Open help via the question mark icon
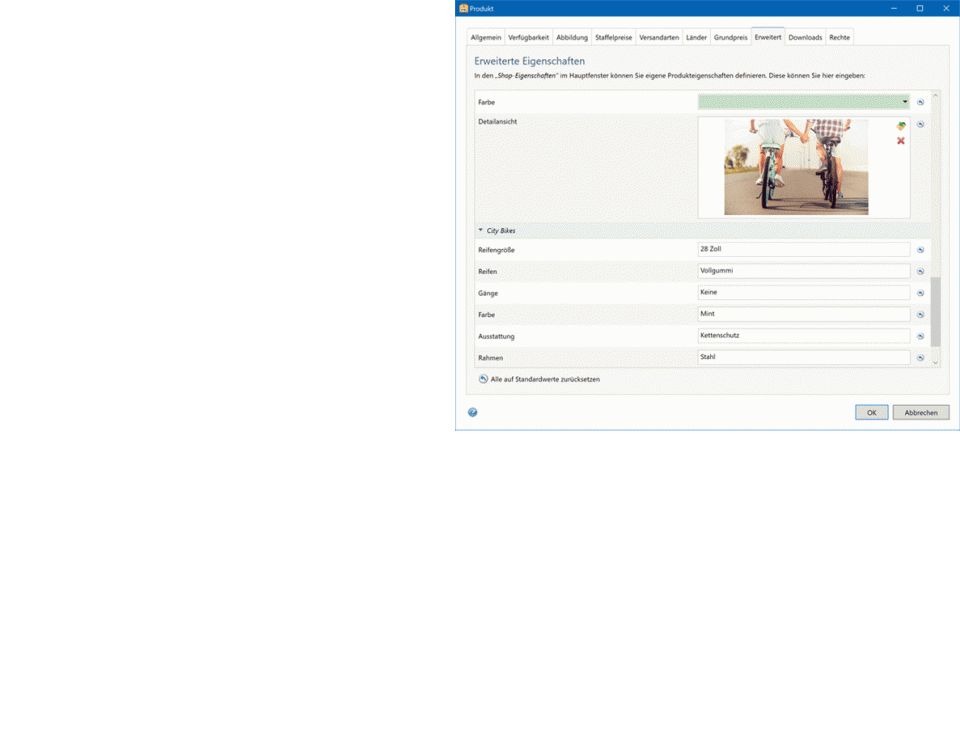Image resolution: width=960 pixels, height=739 pixels. [473, 412]
